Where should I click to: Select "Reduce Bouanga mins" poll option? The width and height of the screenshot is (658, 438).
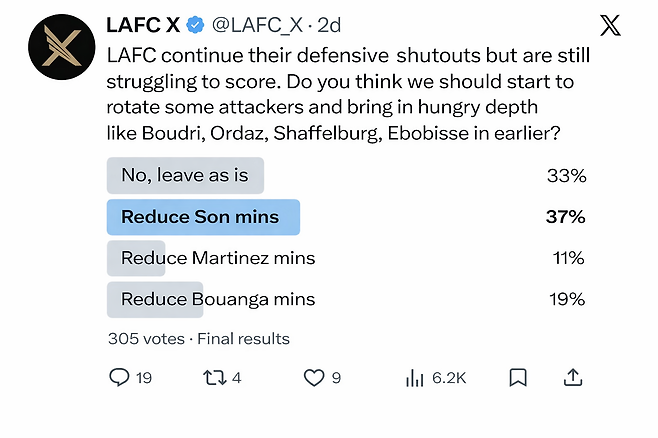point(218,298)
